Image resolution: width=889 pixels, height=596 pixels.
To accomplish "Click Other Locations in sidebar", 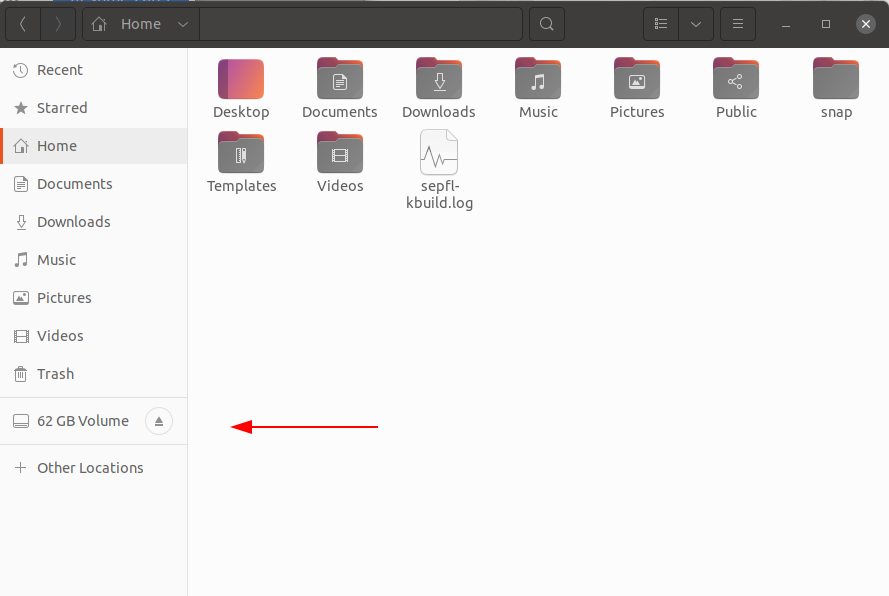I will pos(89,468).
